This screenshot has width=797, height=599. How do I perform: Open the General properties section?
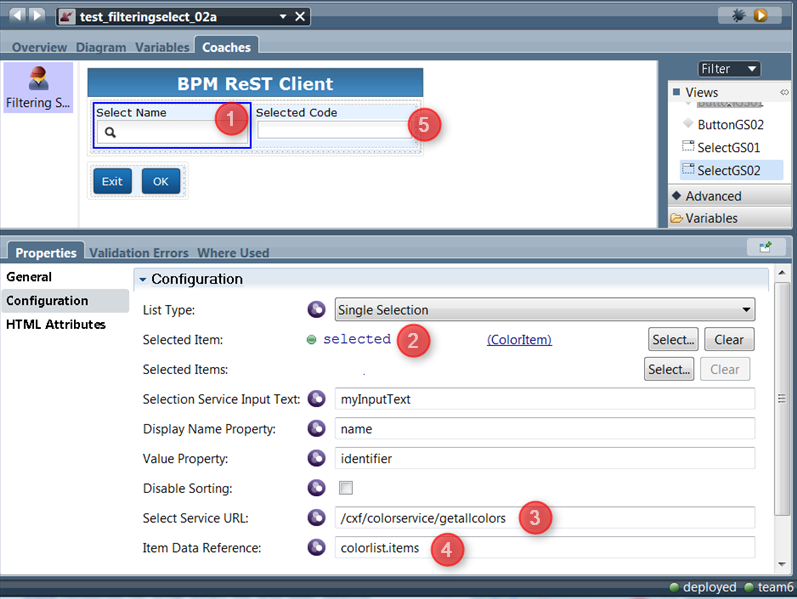click(29, 277)
